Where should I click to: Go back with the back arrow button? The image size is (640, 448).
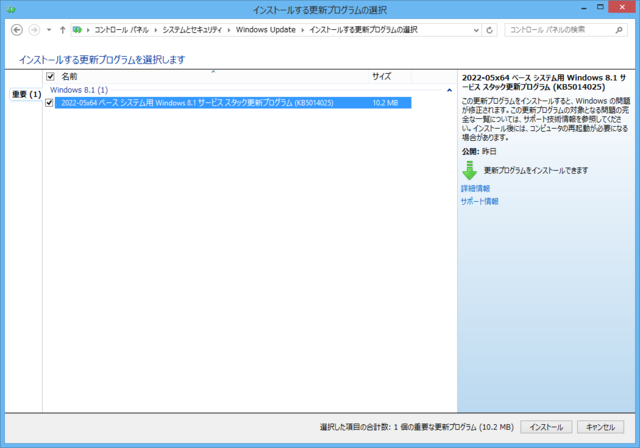coord(17,30)
